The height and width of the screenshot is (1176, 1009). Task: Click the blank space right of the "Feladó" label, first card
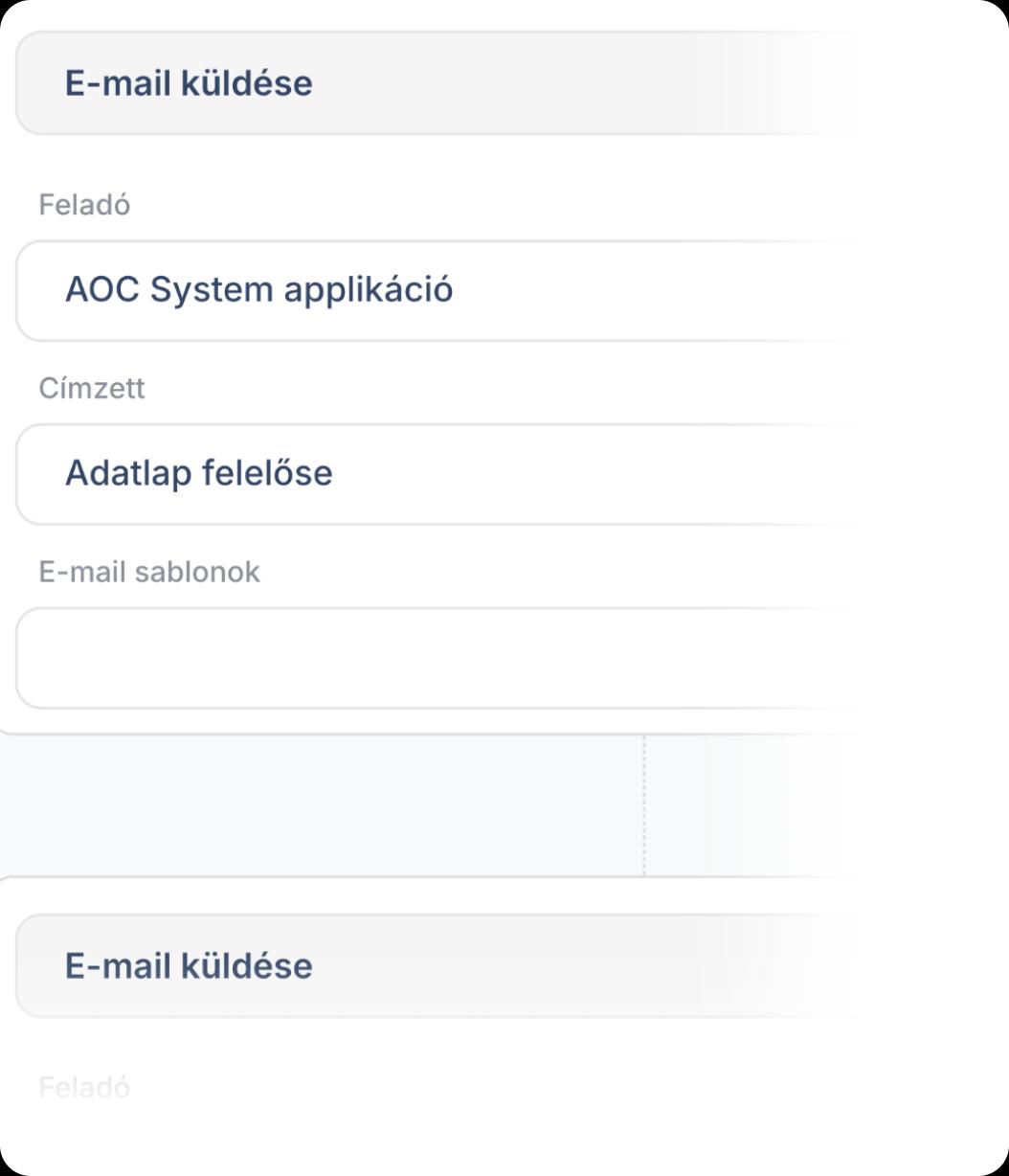[x=479, y=205]
